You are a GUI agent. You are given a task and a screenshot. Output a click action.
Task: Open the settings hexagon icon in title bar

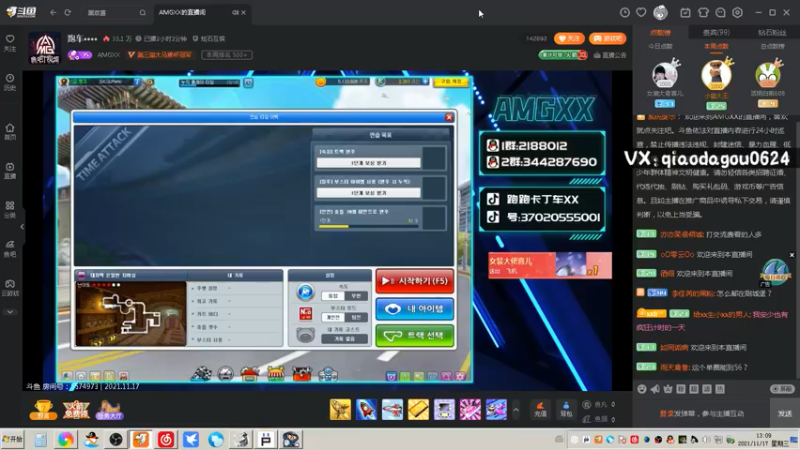tap(738, 13)
